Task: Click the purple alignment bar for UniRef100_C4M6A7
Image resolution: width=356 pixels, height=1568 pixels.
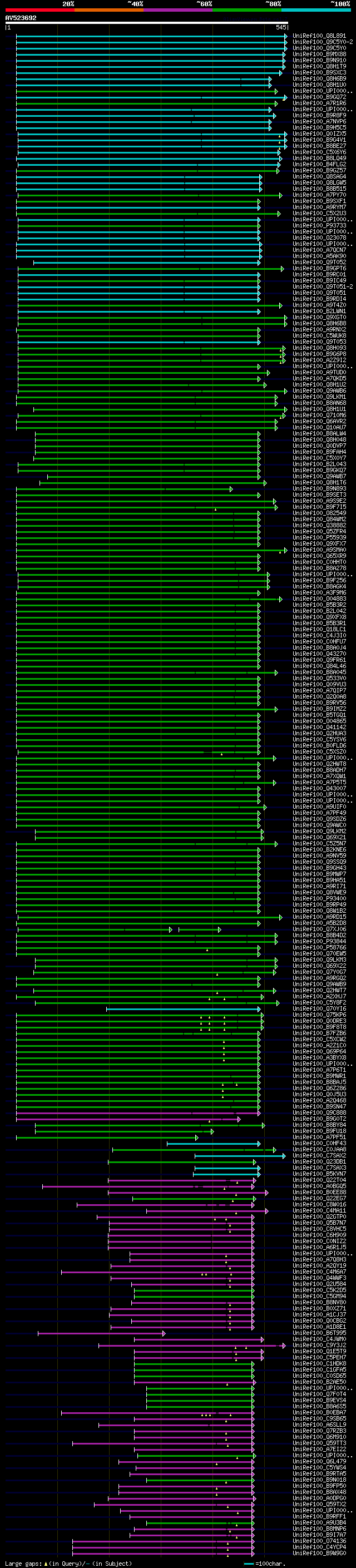Action: point(157,1272)
